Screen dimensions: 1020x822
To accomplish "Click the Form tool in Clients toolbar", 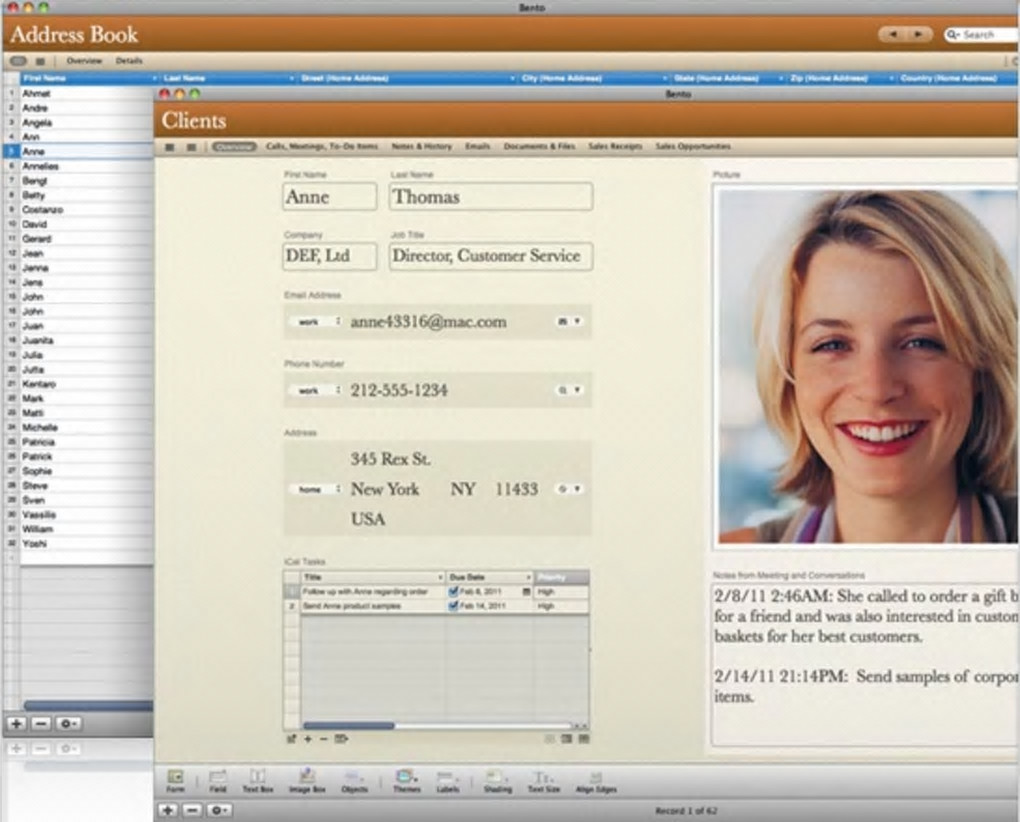I will [x=175, y=780].
